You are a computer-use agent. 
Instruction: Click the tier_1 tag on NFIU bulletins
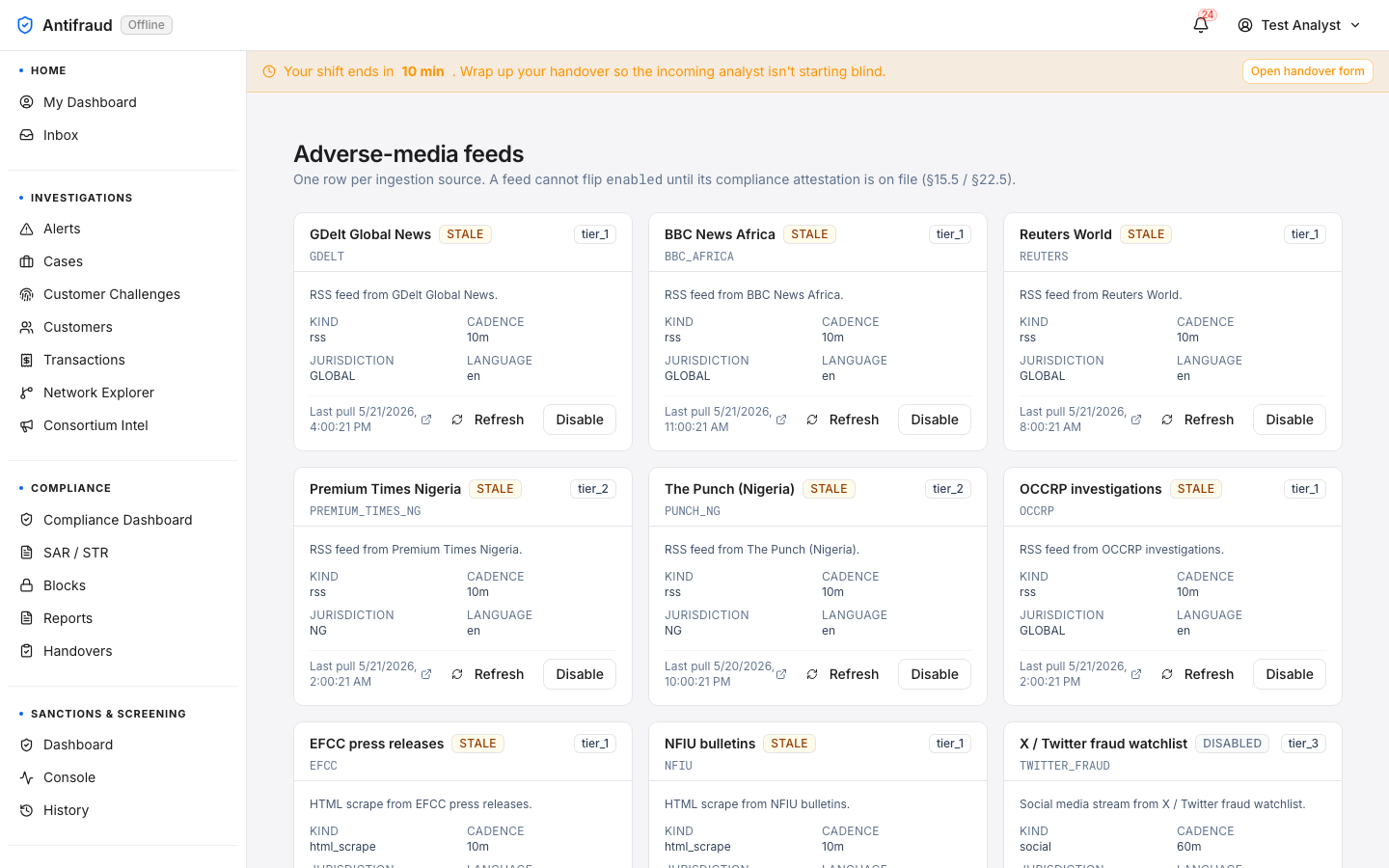click(950, 744)
